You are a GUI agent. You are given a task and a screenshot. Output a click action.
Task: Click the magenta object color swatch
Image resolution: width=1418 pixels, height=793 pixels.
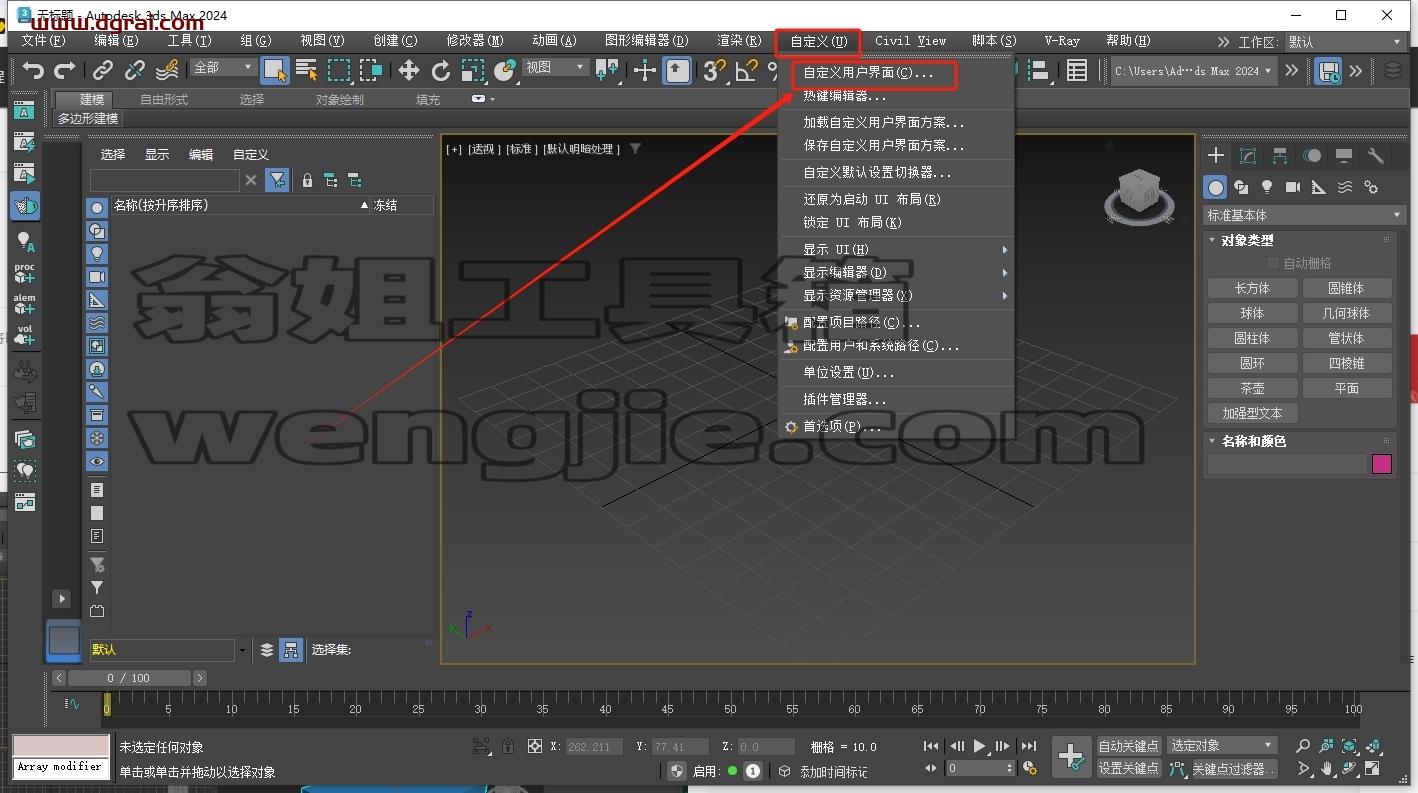tap(1382, 464)
